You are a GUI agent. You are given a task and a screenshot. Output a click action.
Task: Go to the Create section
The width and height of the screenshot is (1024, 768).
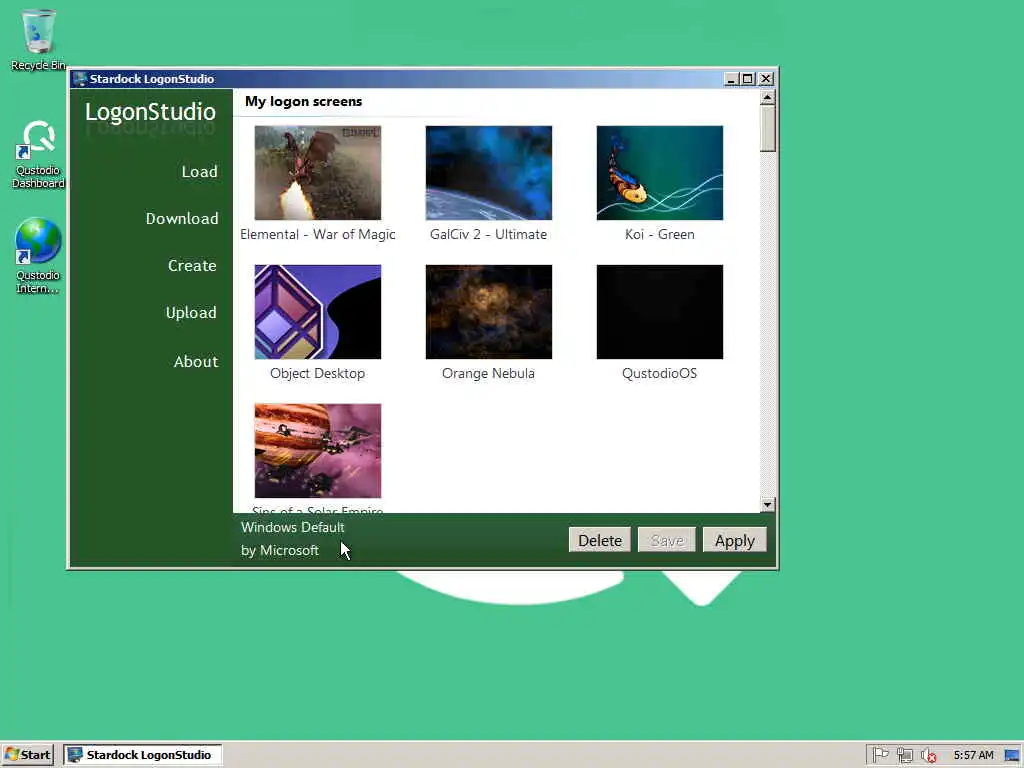192,266
